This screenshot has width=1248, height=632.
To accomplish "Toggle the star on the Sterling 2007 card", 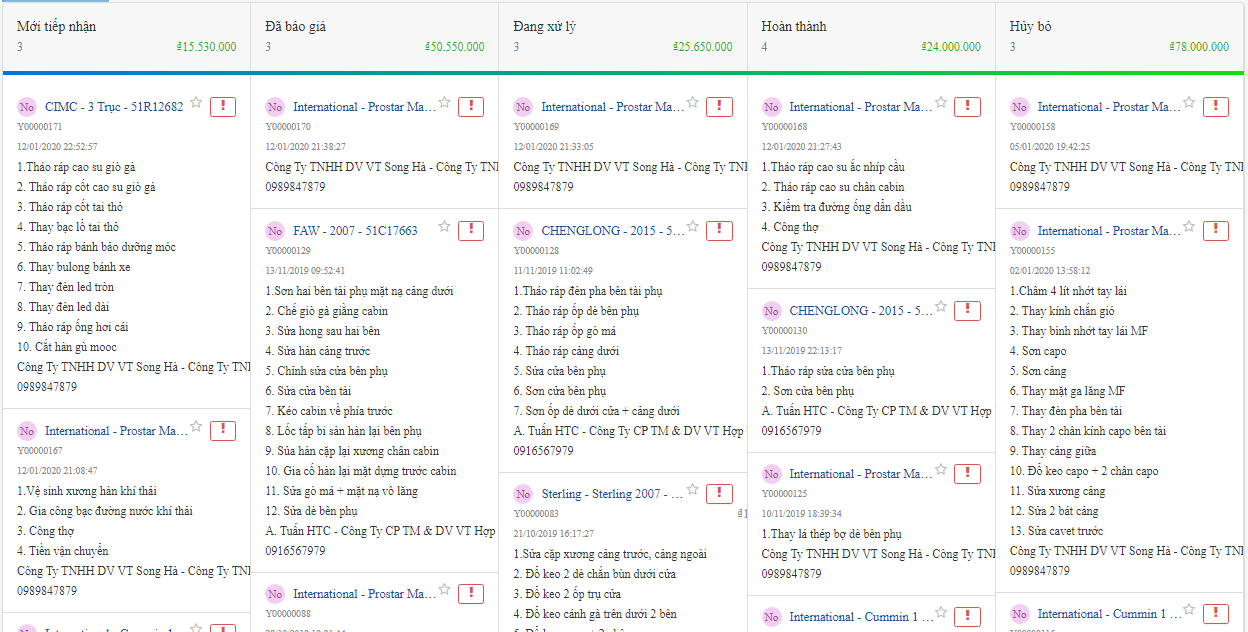I will click(692, 490).
